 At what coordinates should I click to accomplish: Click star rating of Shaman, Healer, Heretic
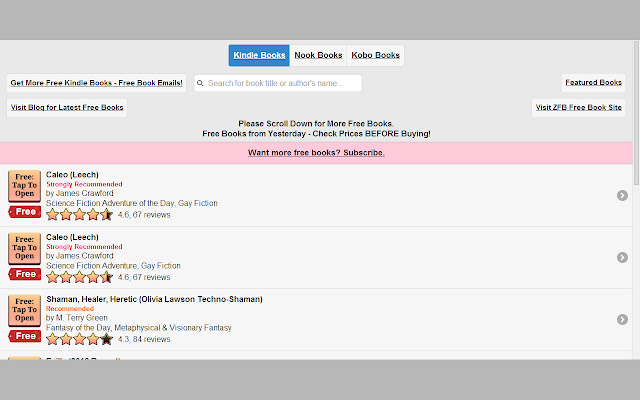coord(80,339)
